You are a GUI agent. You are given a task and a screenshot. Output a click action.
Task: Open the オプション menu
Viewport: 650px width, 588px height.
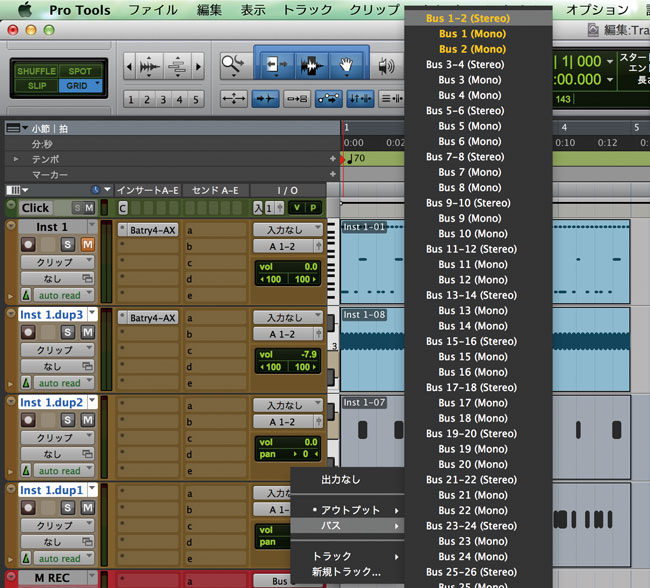(x=597, y=10)
